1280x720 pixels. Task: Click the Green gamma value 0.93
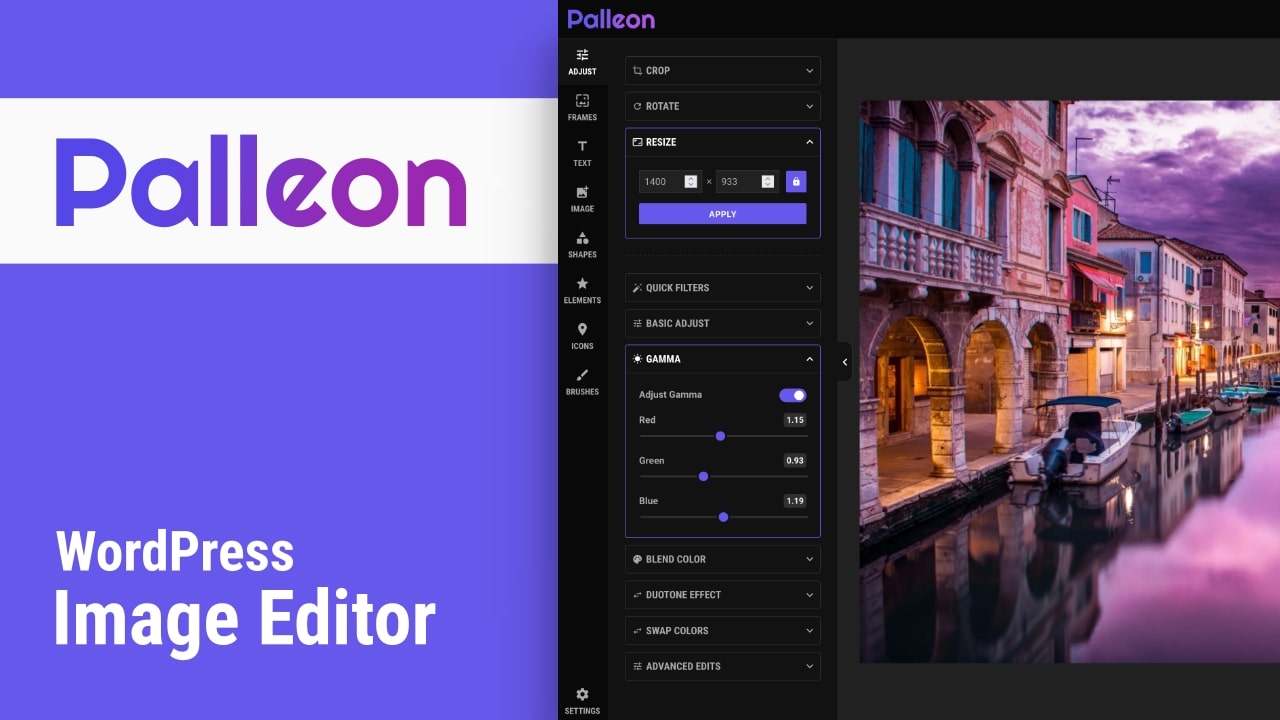795,461
